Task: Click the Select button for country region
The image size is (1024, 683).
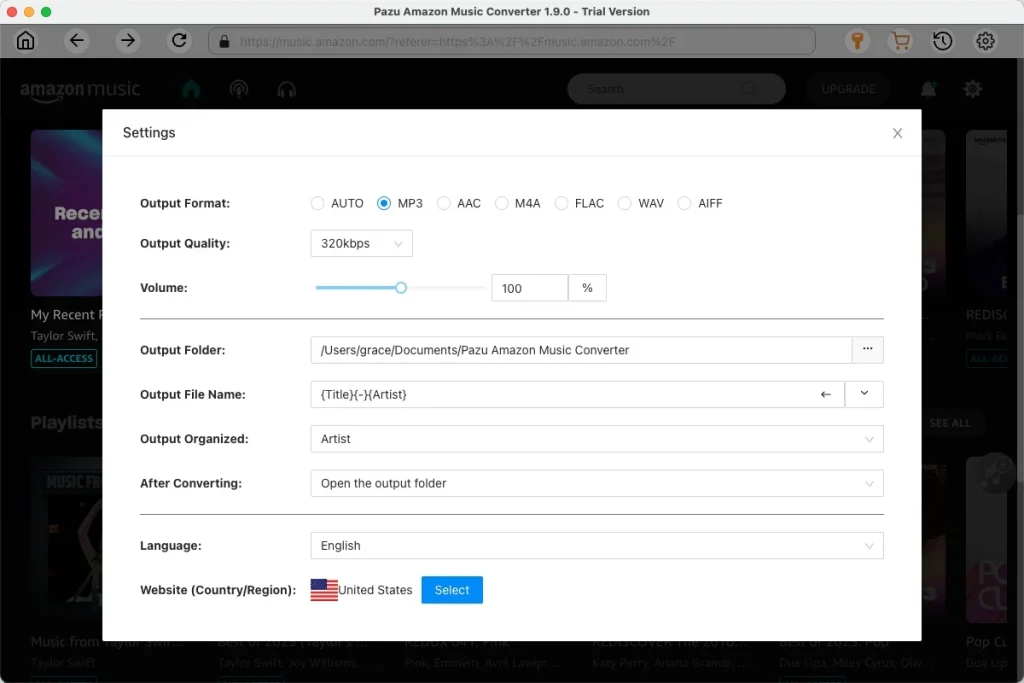Action: tap(452, 590)
